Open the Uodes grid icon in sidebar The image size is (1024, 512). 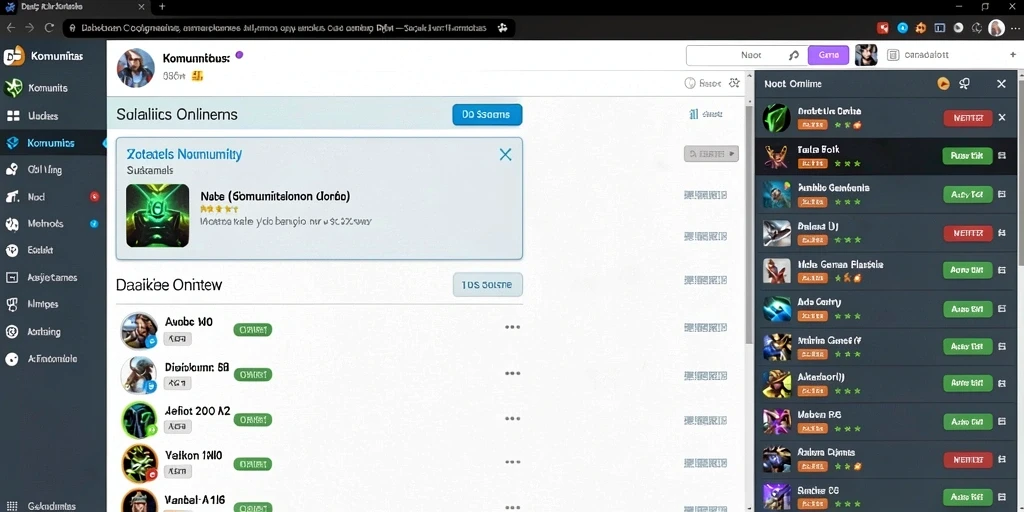12,116
